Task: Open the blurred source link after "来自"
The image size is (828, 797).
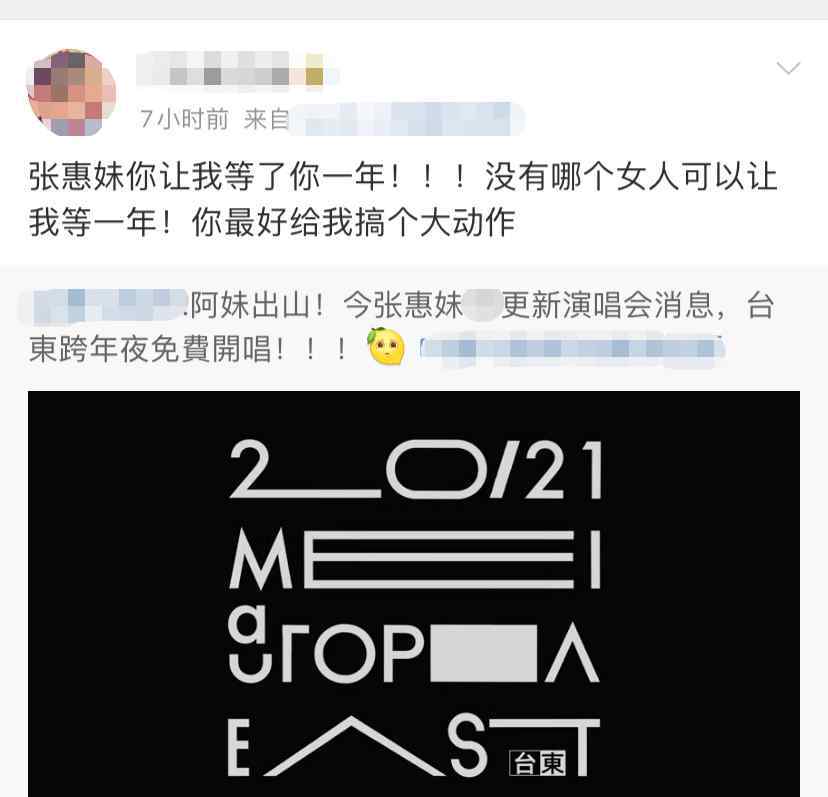Action: pos(407,119)
